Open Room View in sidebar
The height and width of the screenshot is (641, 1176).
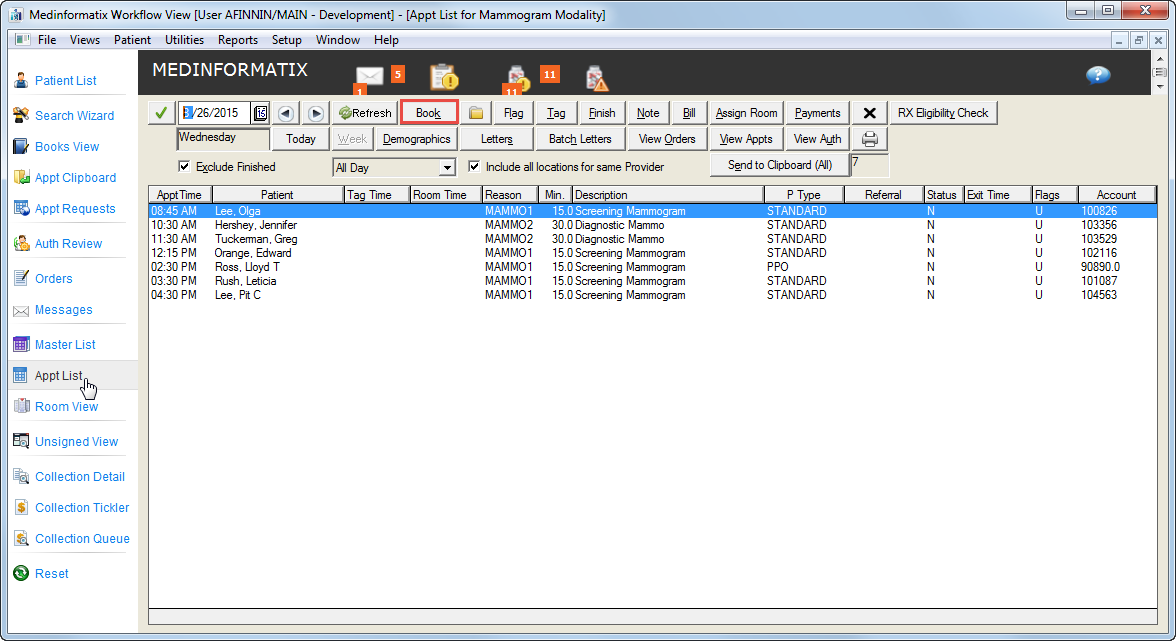66,406
